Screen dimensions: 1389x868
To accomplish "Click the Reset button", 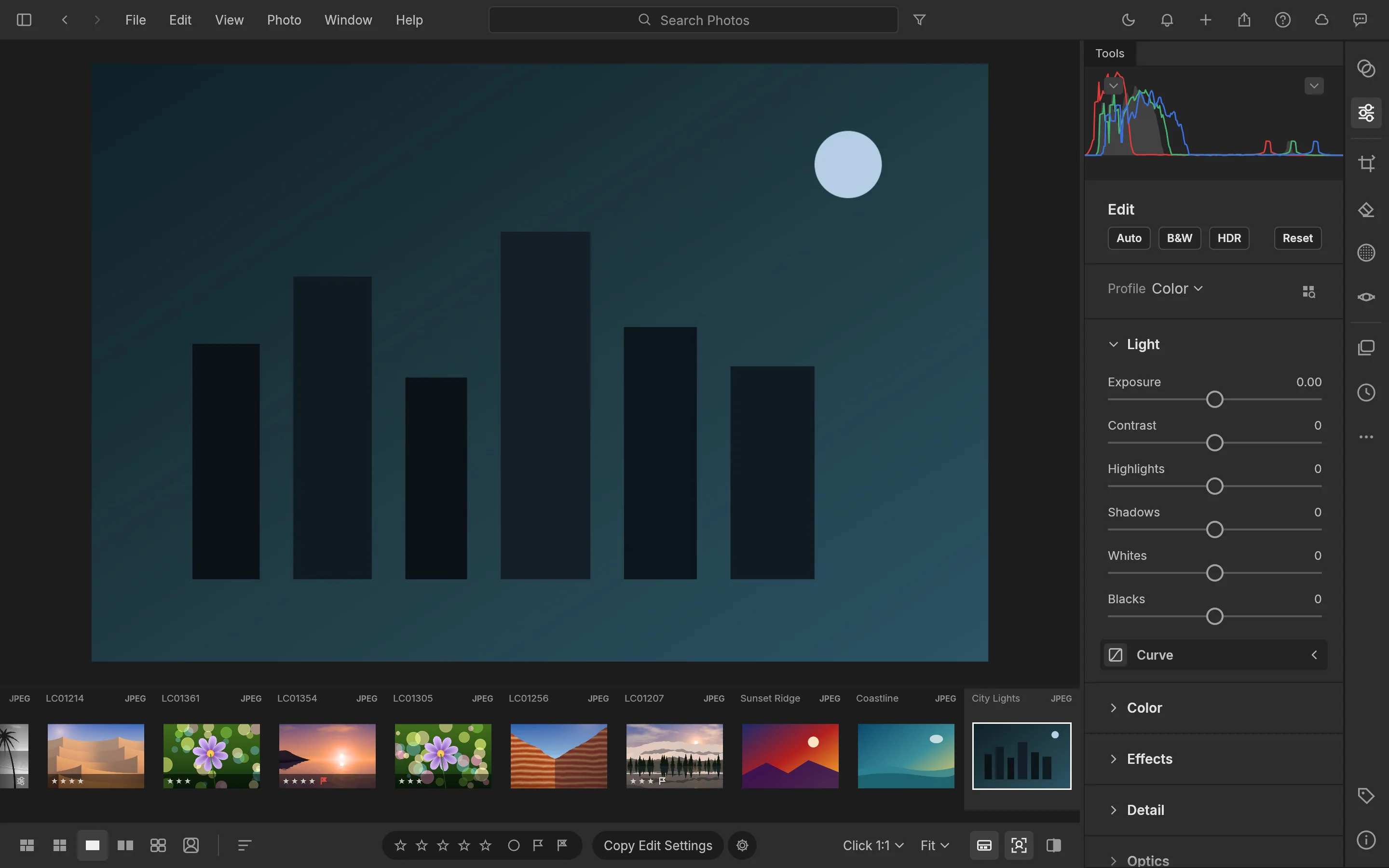I will (1297, 238).
